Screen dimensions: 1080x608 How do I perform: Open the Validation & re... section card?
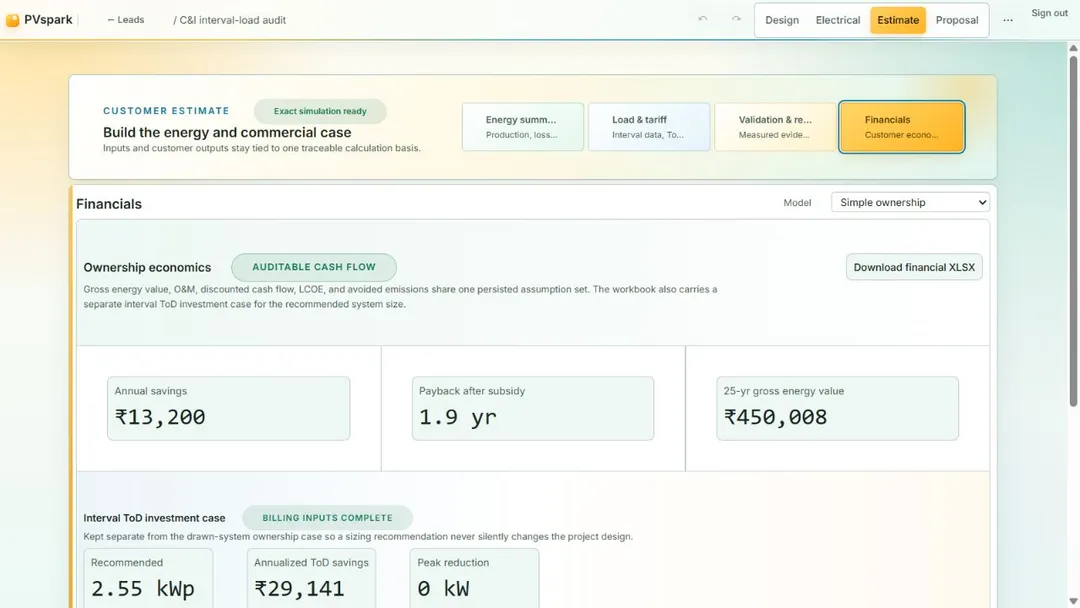(x=775, y=127)
